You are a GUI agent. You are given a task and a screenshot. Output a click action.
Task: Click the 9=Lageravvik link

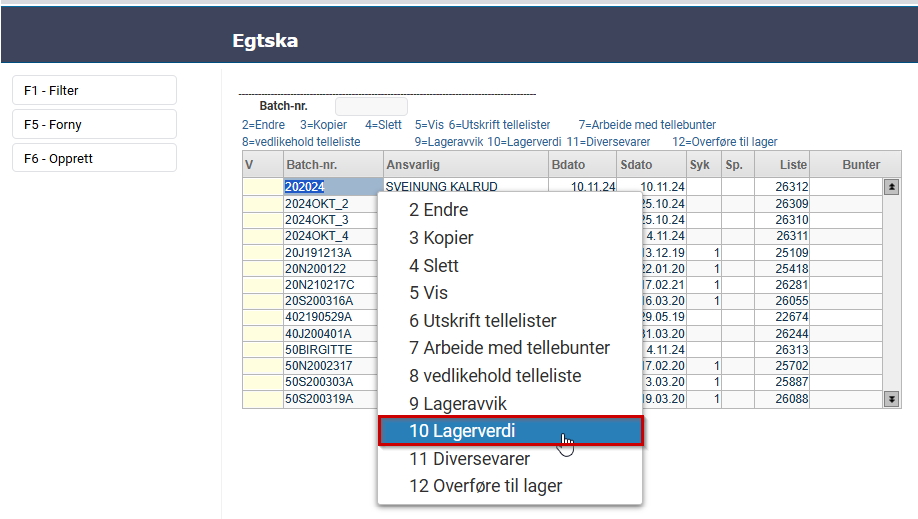point(449,142)
